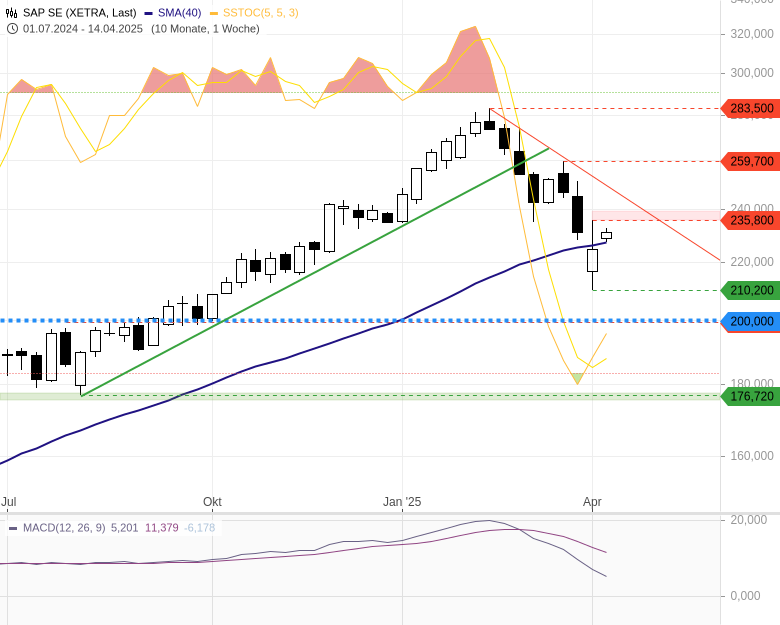
Task: Click the 20,000 MACD axis label
Action: pyautogui.click(x=749, y=520)
